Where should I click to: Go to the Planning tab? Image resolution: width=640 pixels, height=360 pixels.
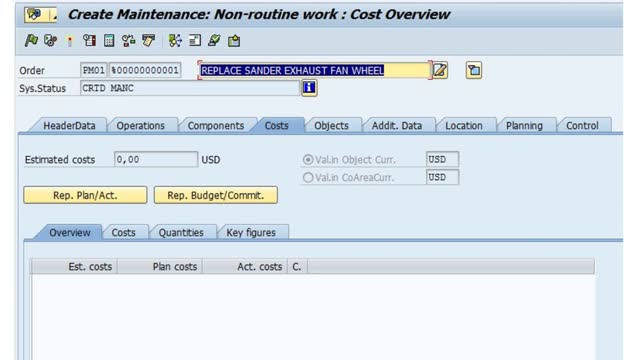point(524,126)
